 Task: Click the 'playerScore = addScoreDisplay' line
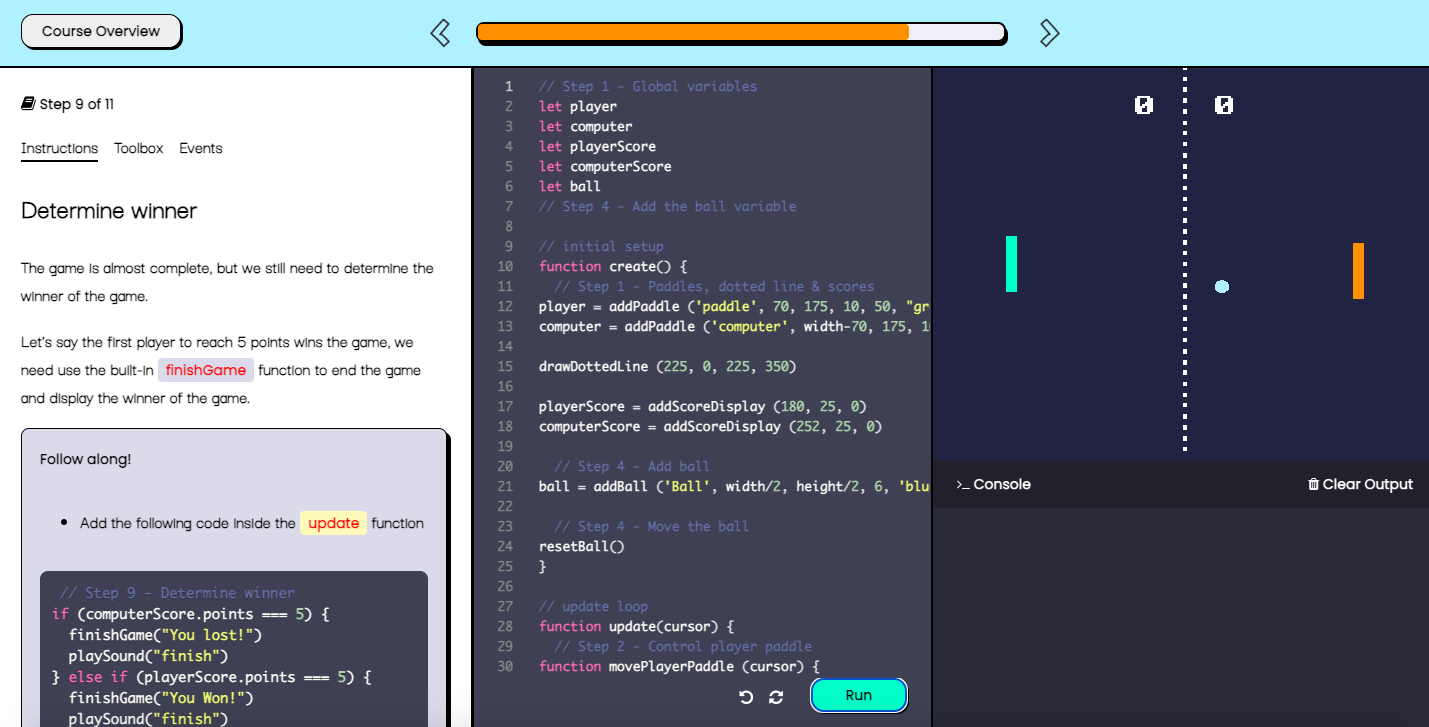[x=702, y=406]
